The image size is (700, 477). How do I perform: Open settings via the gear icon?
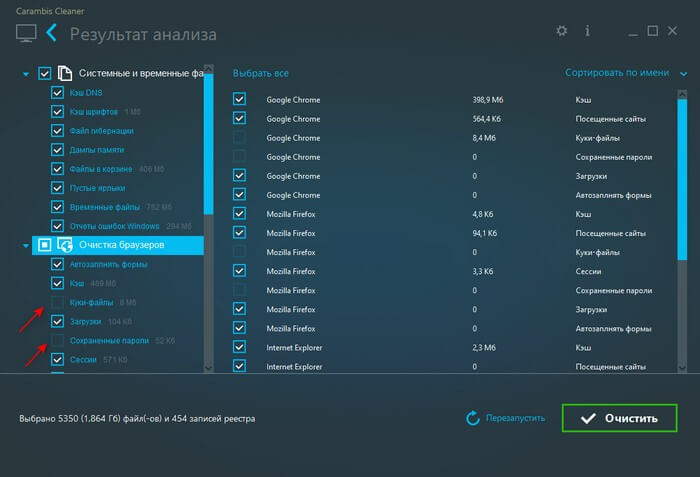click(x=562, y=31)
